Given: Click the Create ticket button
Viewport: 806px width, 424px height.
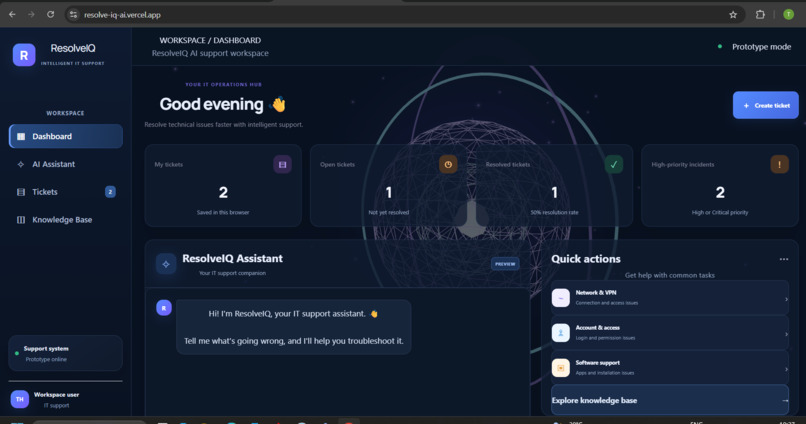Looking at the screenshot, I should 765,105.
